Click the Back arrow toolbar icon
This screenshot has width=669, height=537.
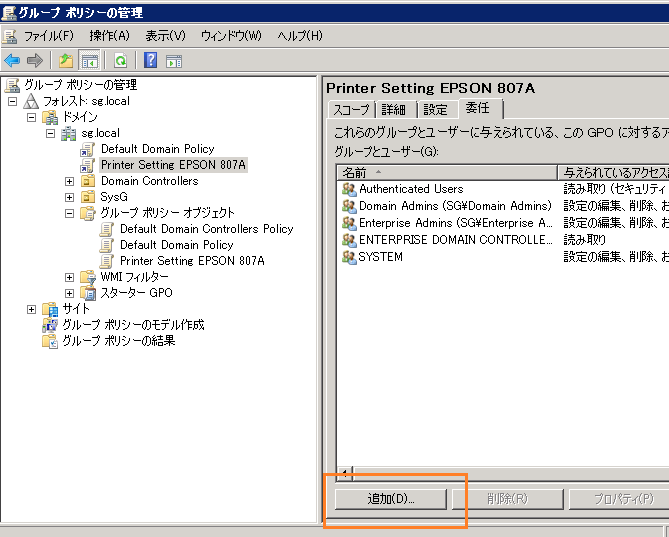tap(12, 61)
